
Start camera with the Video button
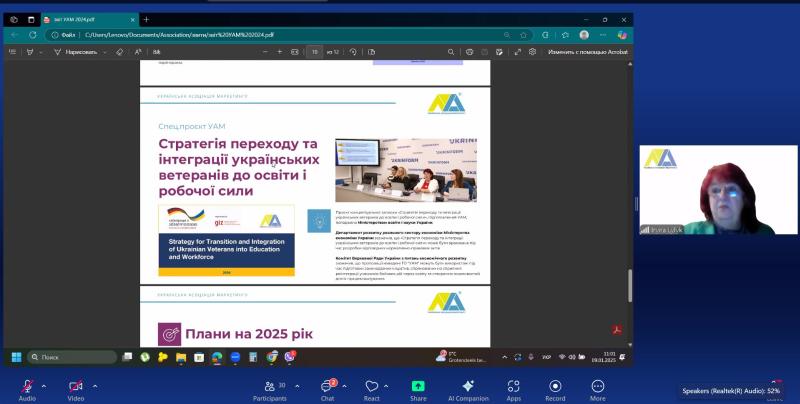[75, 386]
